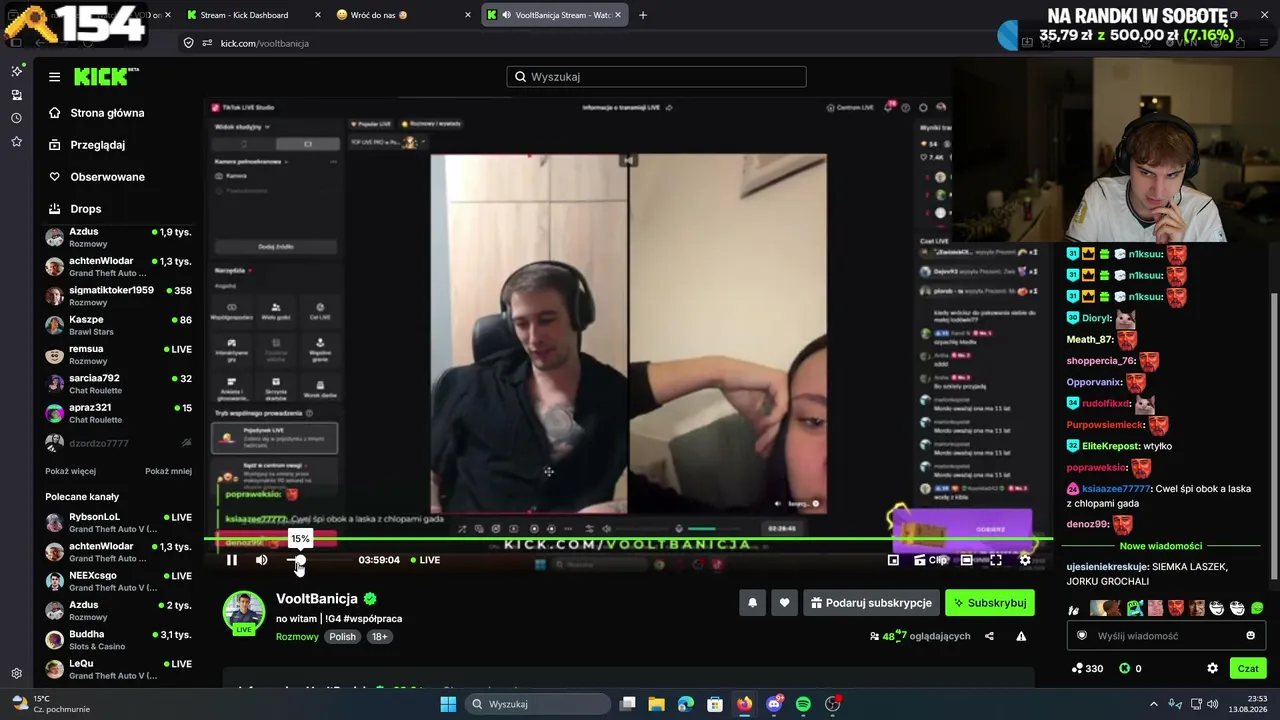This screenshot has height=720, width=1280.
Task: Open Windows Start menu
Action: [x=448, y=704]
